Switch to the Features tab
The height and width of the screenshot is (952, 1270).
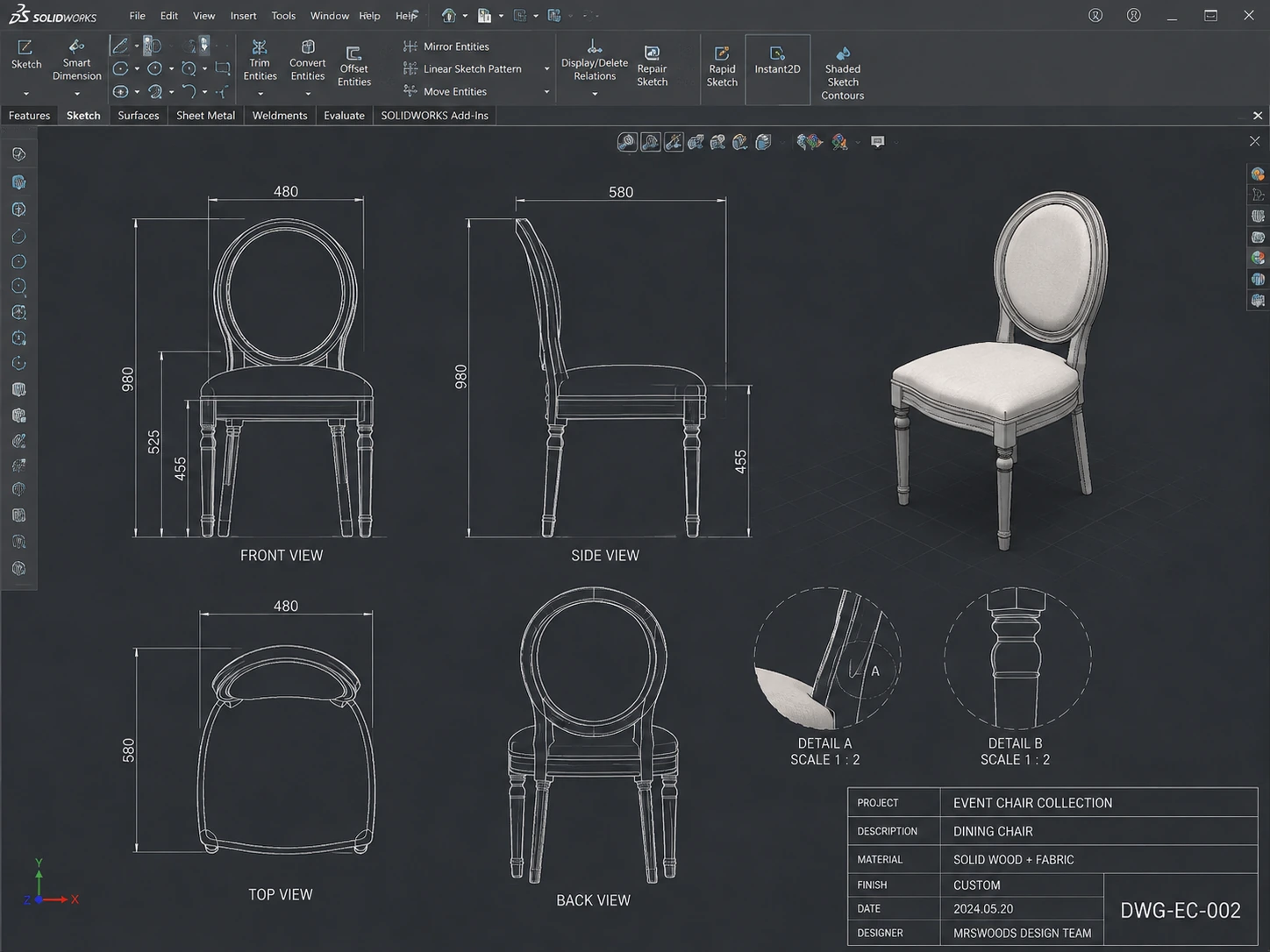coord(29,116)
